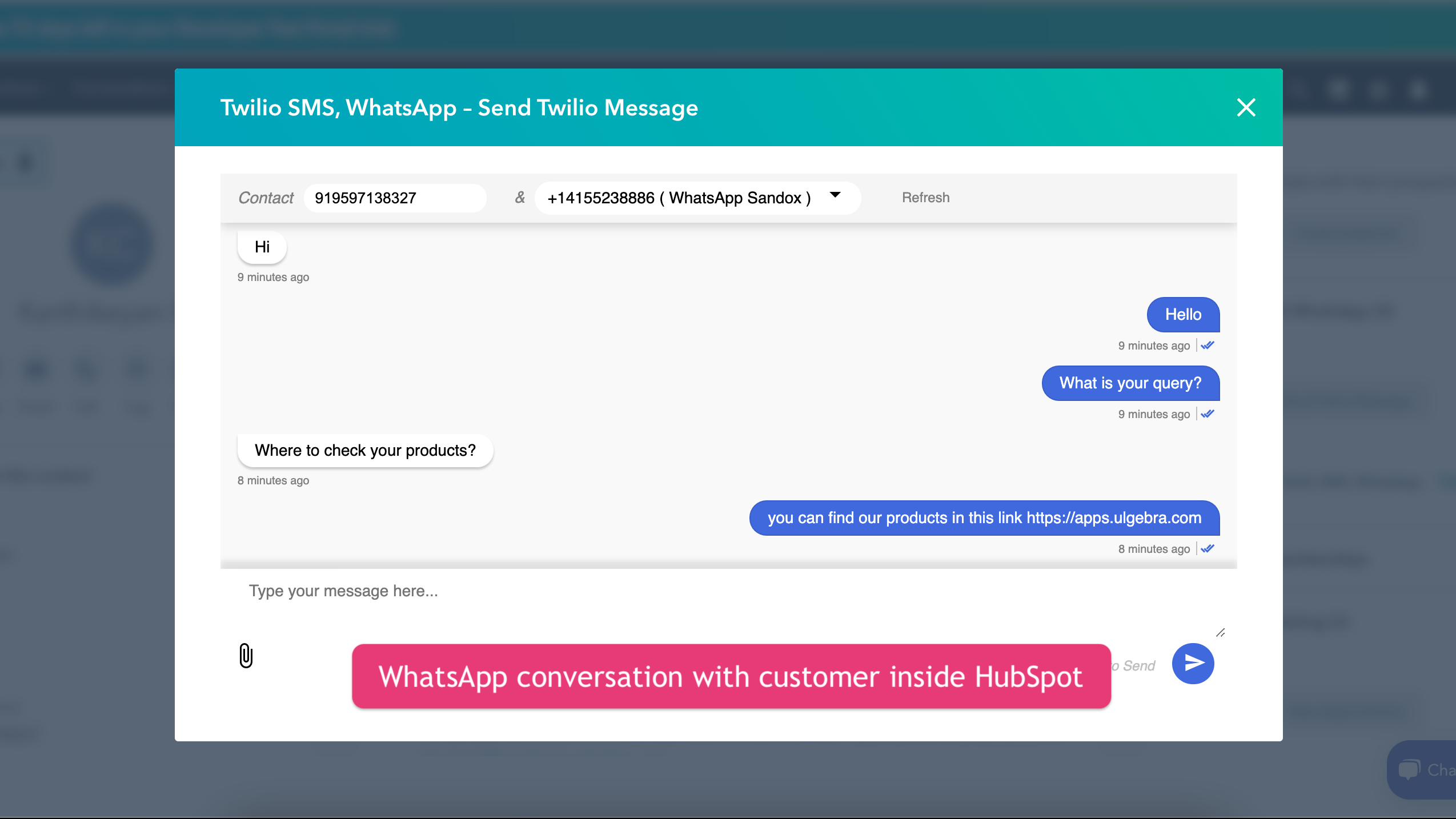Image resolution: width=1456 pixels, height=819 pixels.
Task: Close the Send Twilio Message dialog
Action: click(x=1246, y=107)
